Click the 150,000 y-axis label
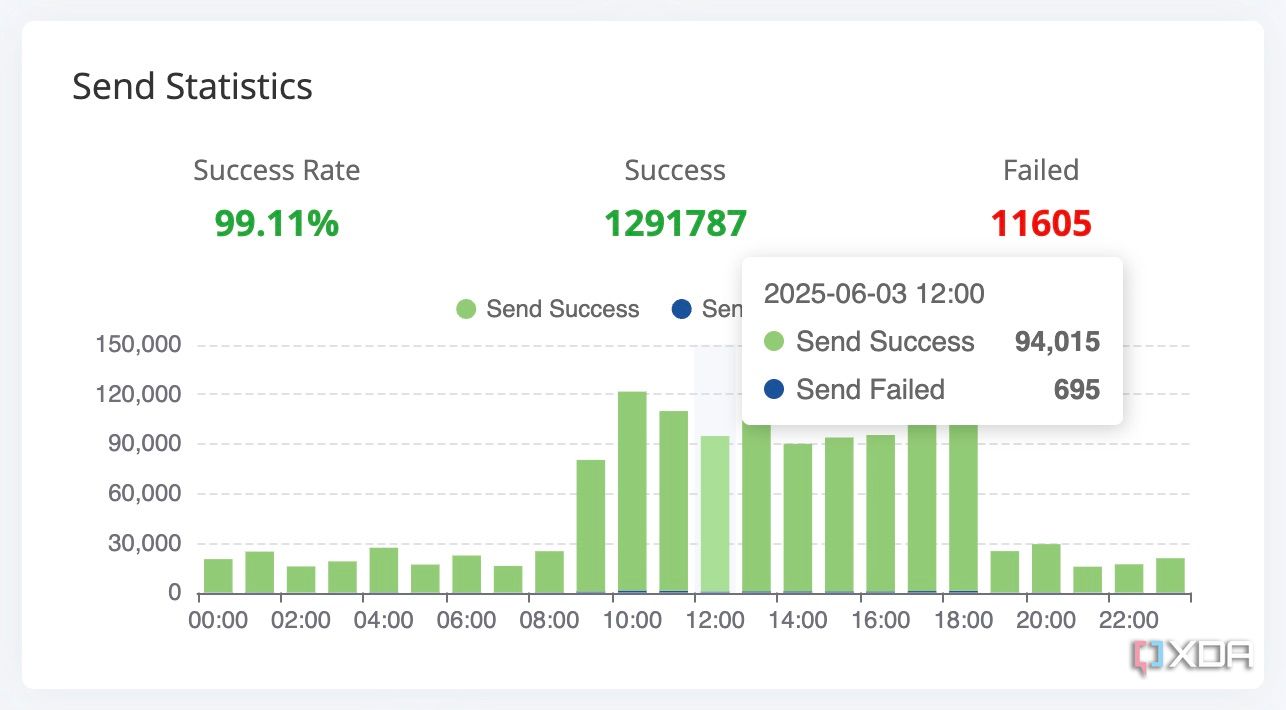 (139, 345)
